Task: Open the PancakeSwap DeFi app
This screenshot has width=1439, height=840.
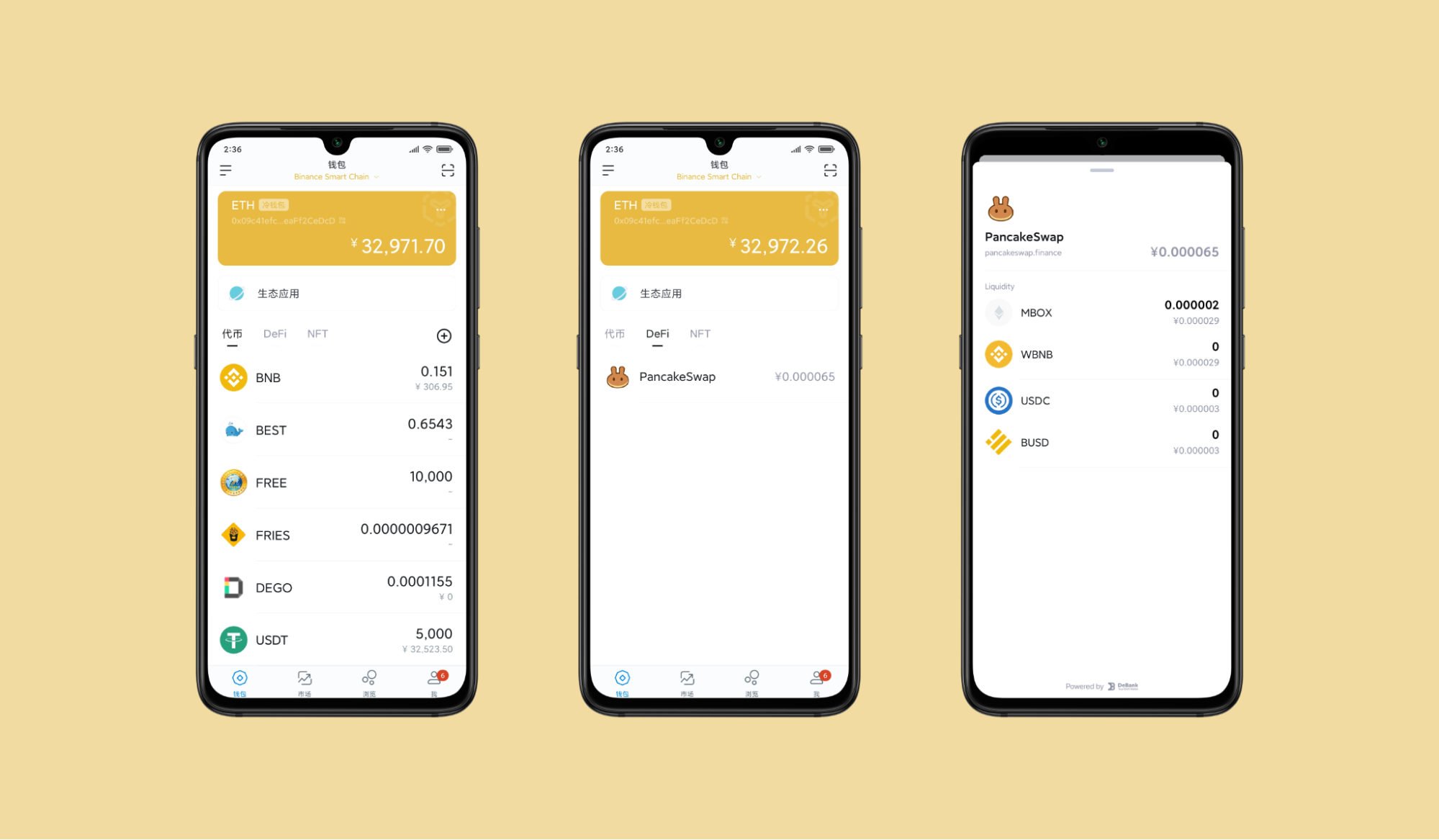Action: [716, 376]
